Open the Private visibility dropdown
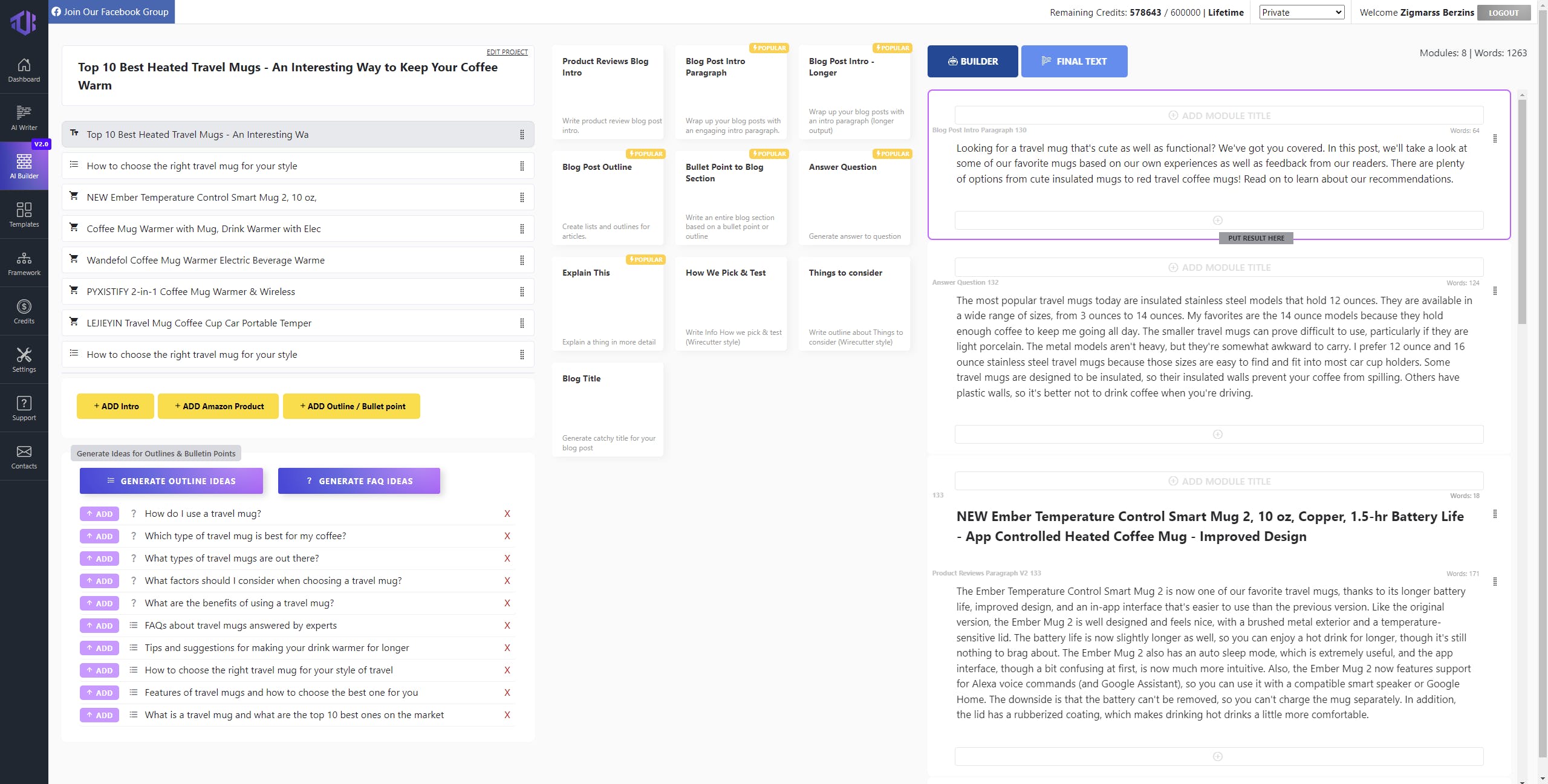Viewport: 1548px width, 784px height. click(1301, 12)
